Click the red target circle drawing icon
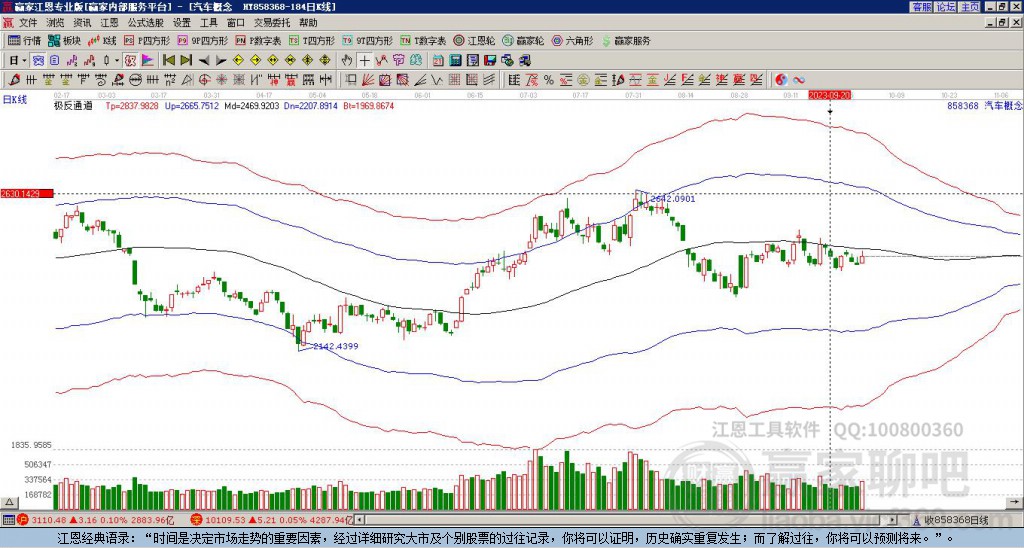This screenshot has height=548, width=1024. click(x=204, y=80)
